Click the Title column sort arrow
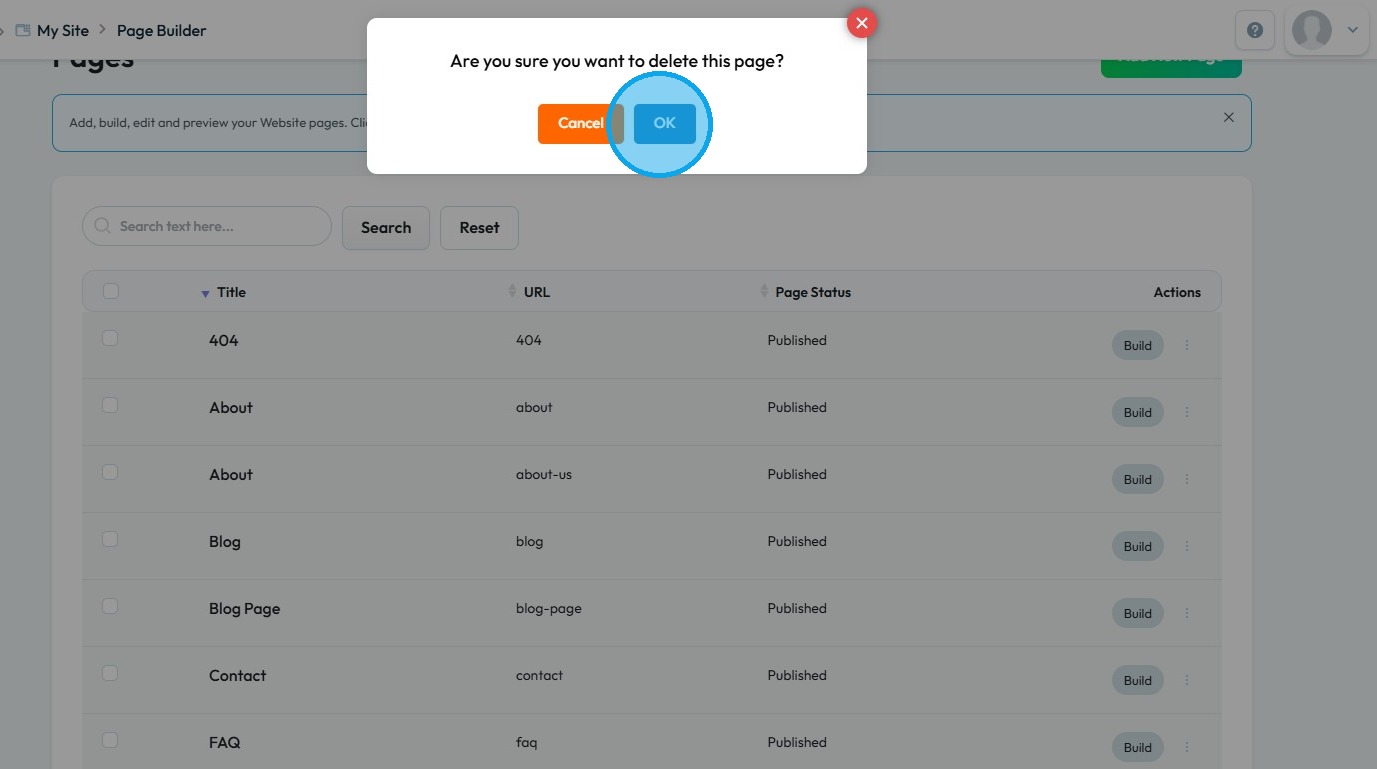The height and width of the screenshot is (769, 1377). coord(205,293)
